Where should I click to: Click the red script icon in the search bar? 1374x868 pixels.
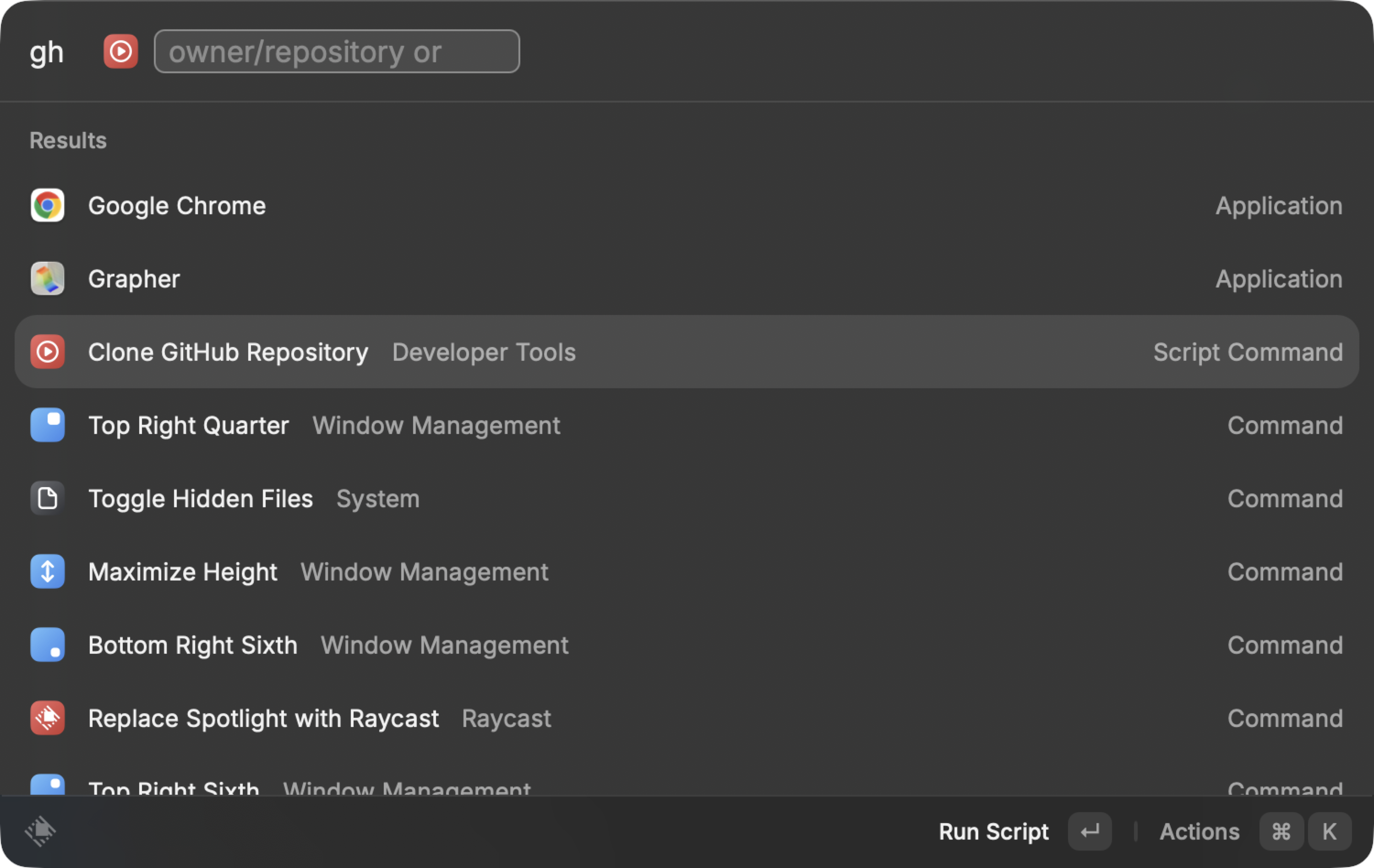pyautogui.click(x=120, y=51)
